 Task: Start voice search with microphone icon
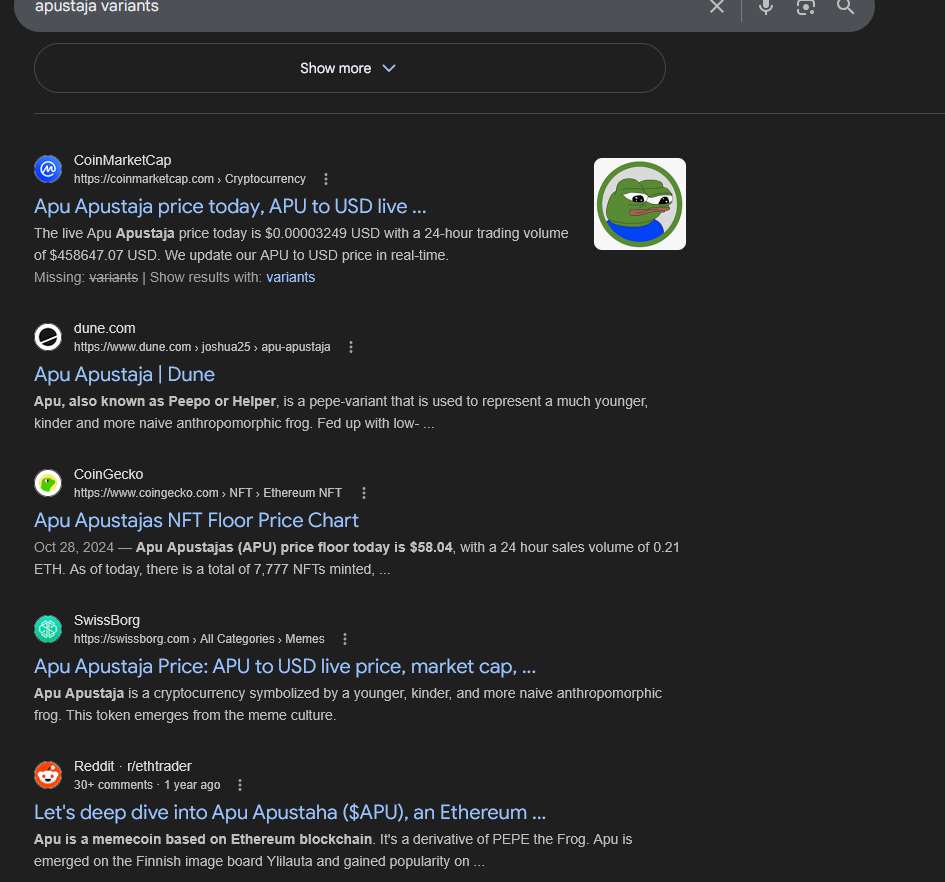[766, 6]
